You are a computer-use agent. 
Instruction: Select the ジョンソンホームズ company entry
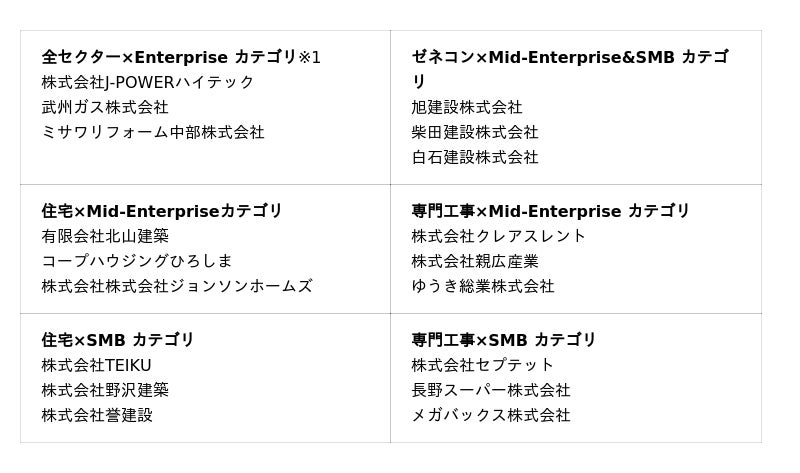177,286
